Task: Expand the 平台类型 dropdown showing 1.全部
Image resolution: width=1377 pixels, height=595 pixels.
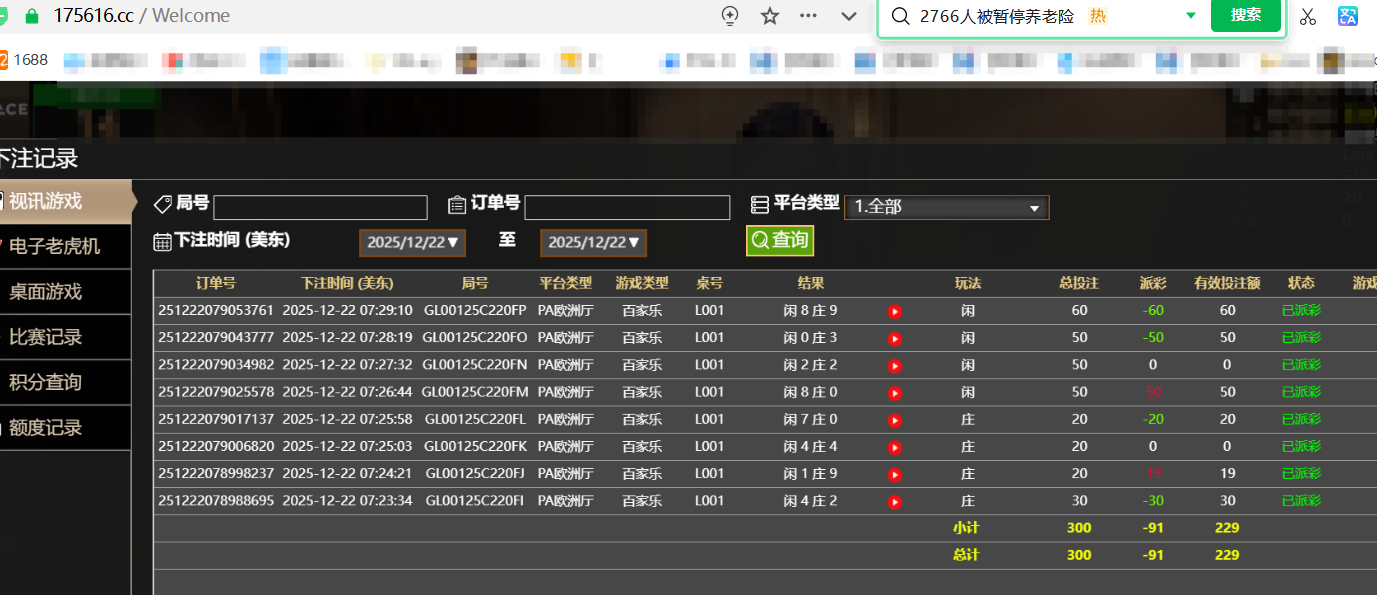Action: click(x=946, y=207)
